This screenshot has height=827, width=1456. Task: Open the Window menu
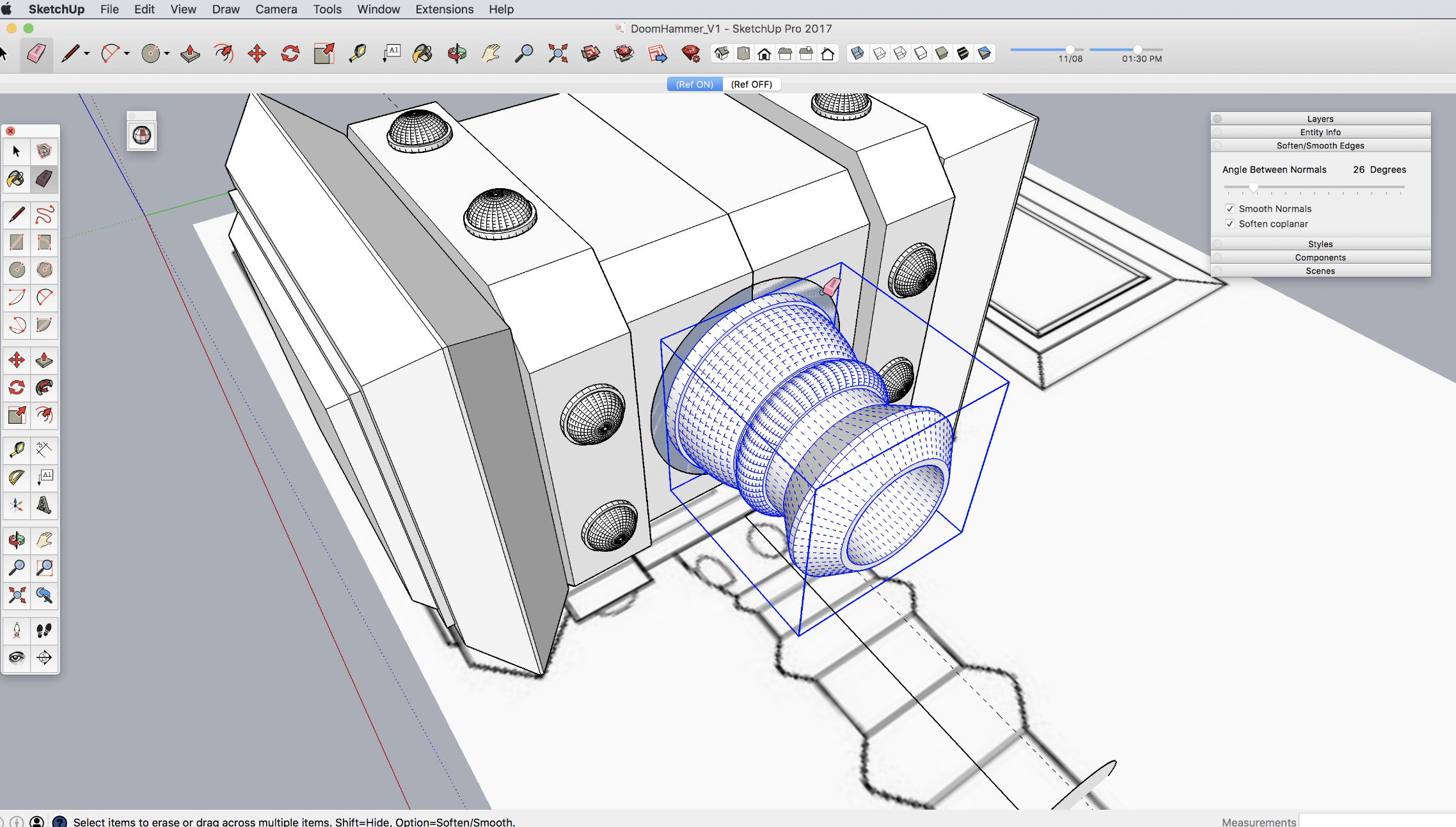click(x=378, y=10)
